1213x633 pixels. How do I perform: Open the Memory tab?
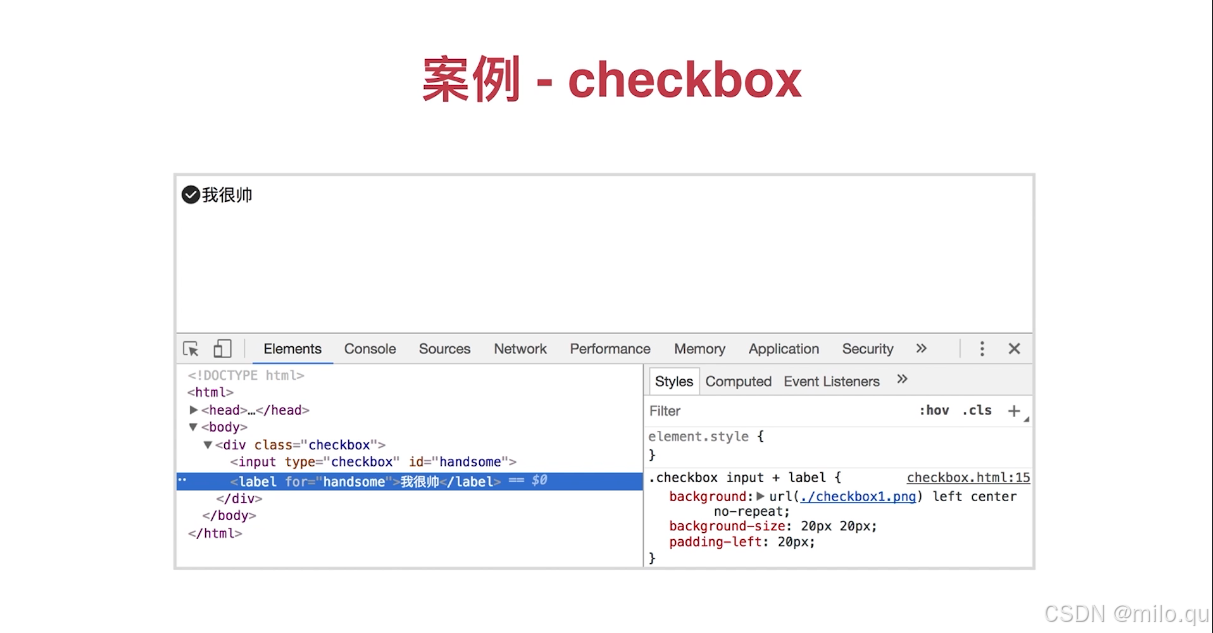click(x=699, y=349)
